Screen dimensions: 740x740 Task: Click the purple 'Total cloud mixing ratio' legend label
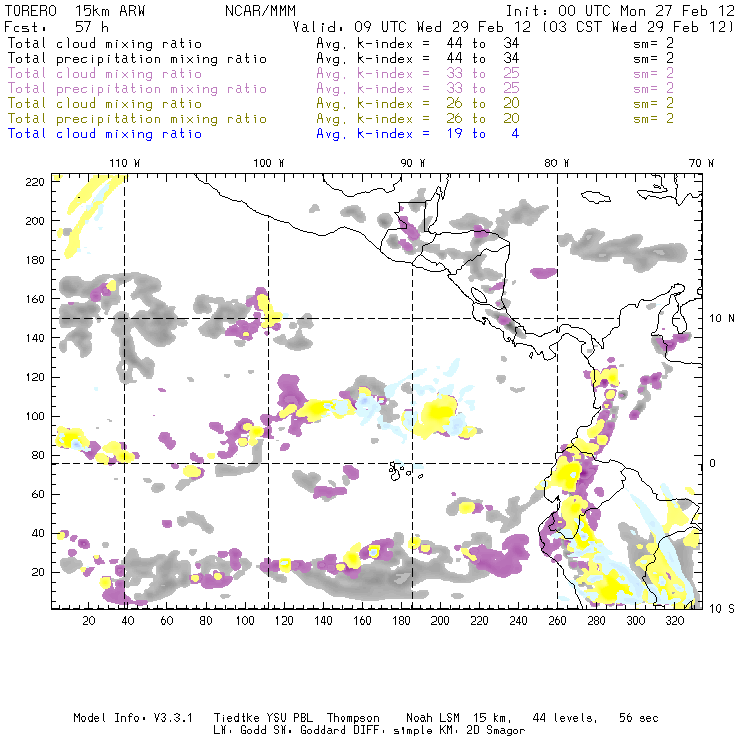click(105, 74)
